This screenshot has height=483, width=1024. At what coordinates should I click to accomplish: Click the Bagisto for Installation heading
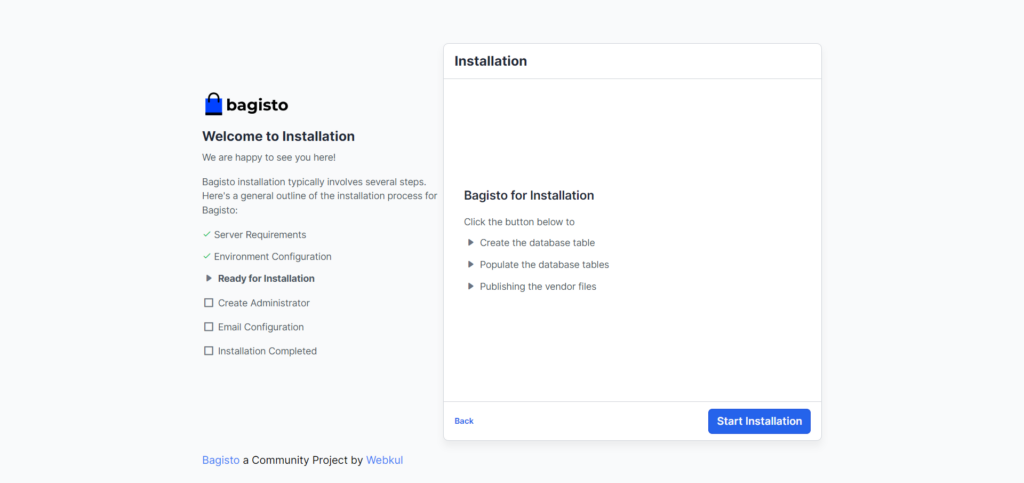(x=529, y=196)
